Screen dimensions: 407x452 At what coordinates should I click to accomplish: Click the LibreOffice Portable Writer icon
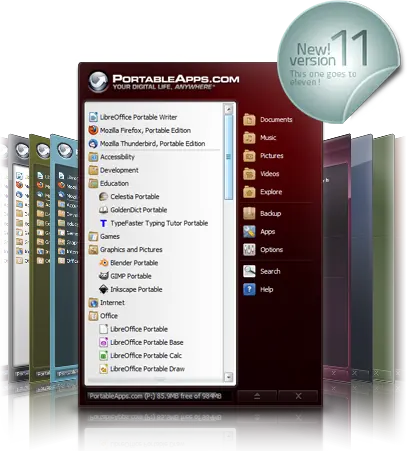click(x=93, y=117)
